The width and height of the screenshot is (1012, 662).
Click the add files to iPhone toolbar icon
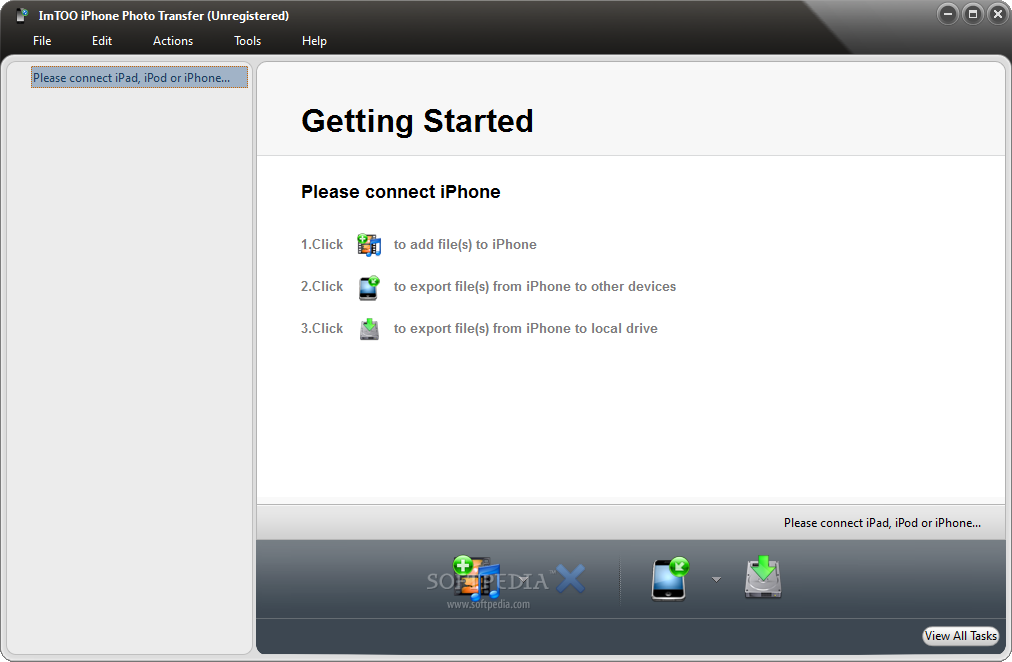476,577
